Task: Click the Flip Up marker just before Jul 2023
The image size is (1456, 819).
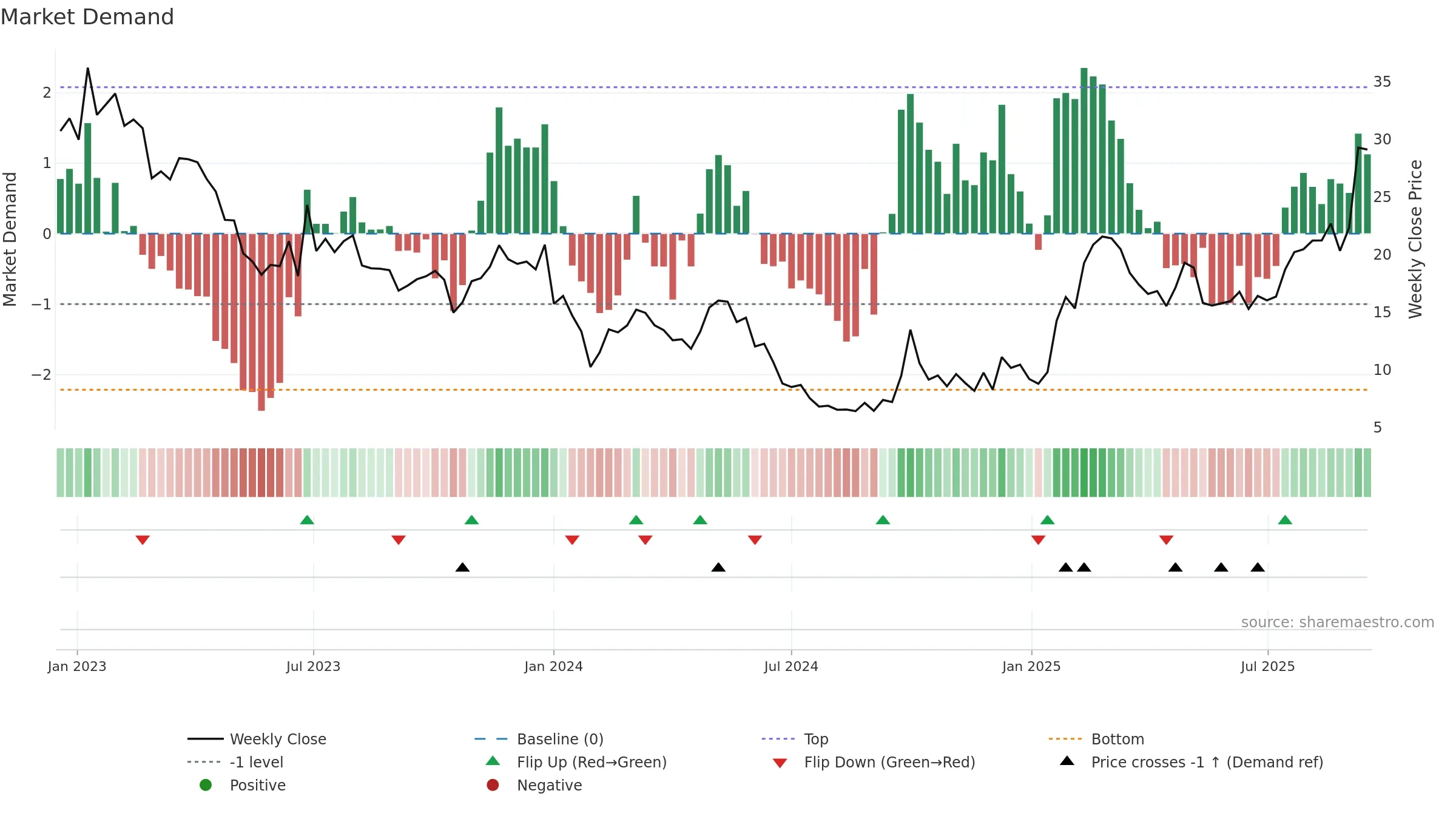Action: pos(307,520)
